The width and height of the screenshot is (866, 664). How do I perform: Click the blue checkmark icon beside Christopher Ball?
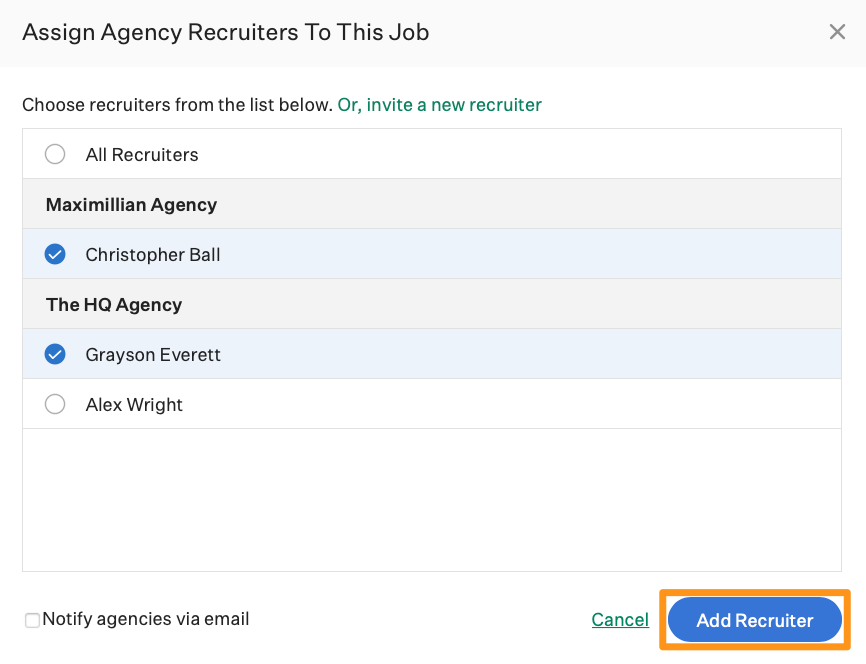click(x=55, y=254)
